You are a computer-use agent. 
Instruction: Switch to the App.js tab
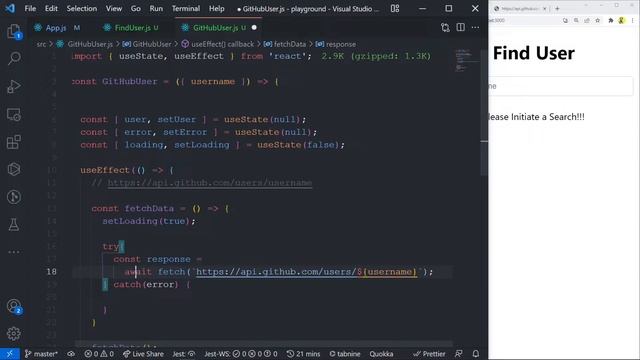pyautogui.click(x=57, y=27)
